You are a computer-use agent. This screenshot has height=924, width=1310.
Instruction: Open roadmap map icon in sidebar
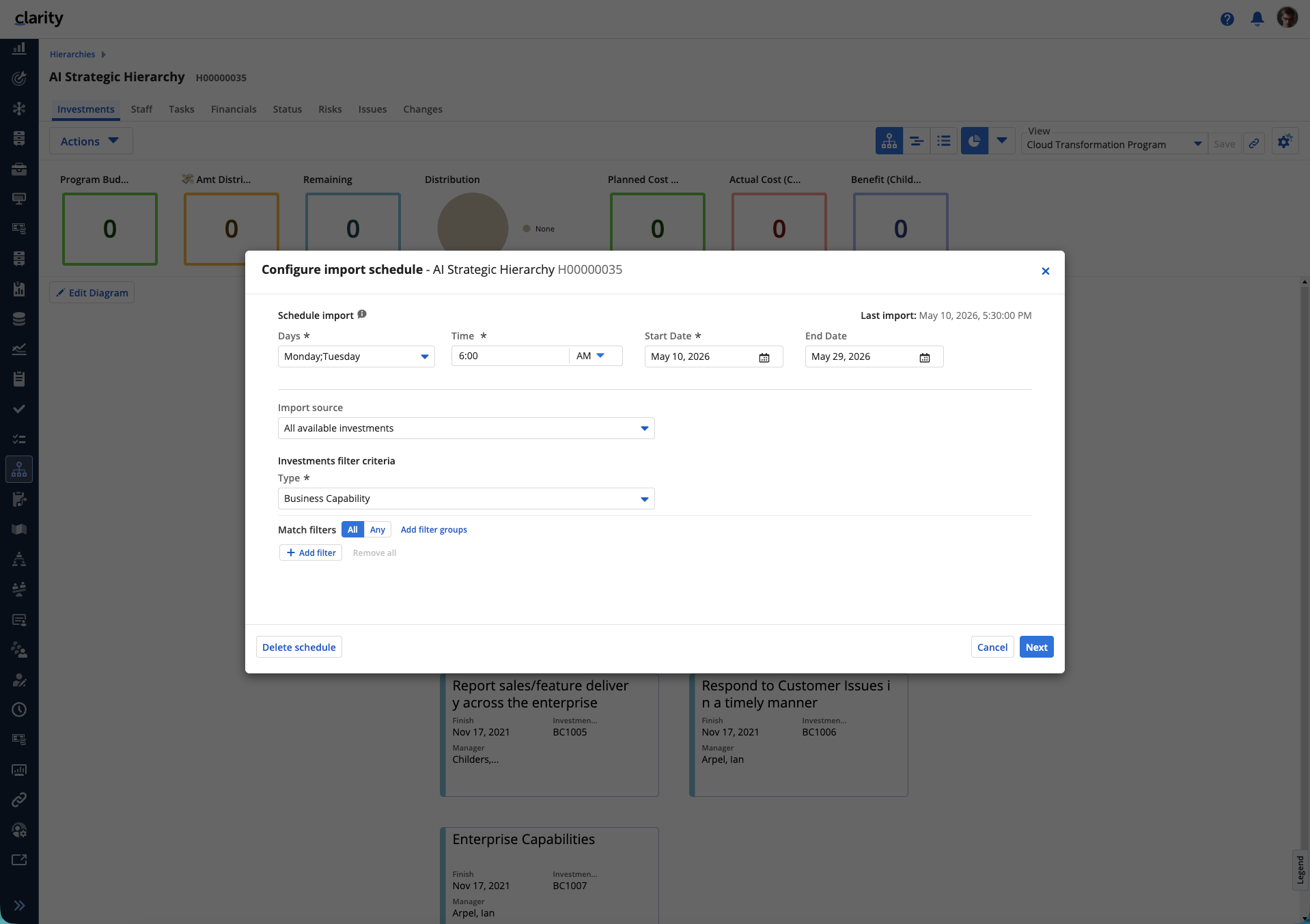pos(19,529)
